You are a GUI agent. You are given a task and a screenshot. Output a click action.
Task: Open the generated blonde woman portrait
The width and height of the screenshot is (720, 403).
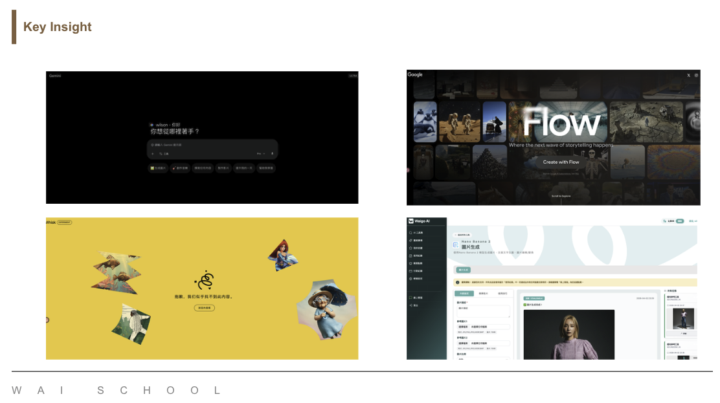pyautogui.click(x=569, y=335)
